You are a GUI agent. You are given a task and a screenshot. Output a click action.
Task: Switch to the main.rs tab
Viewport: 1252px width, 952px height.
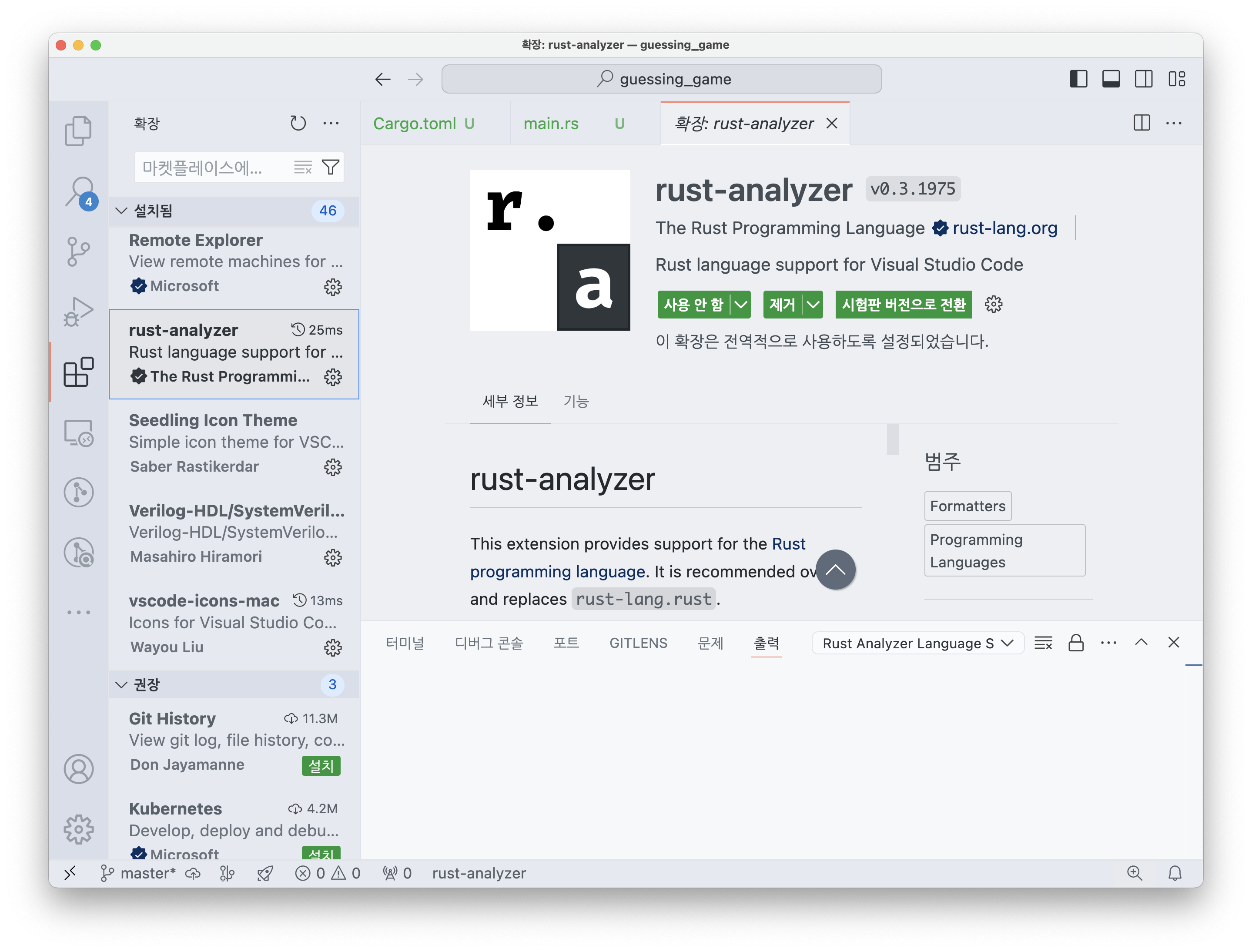pyautogui.click(x=585, y=124)
